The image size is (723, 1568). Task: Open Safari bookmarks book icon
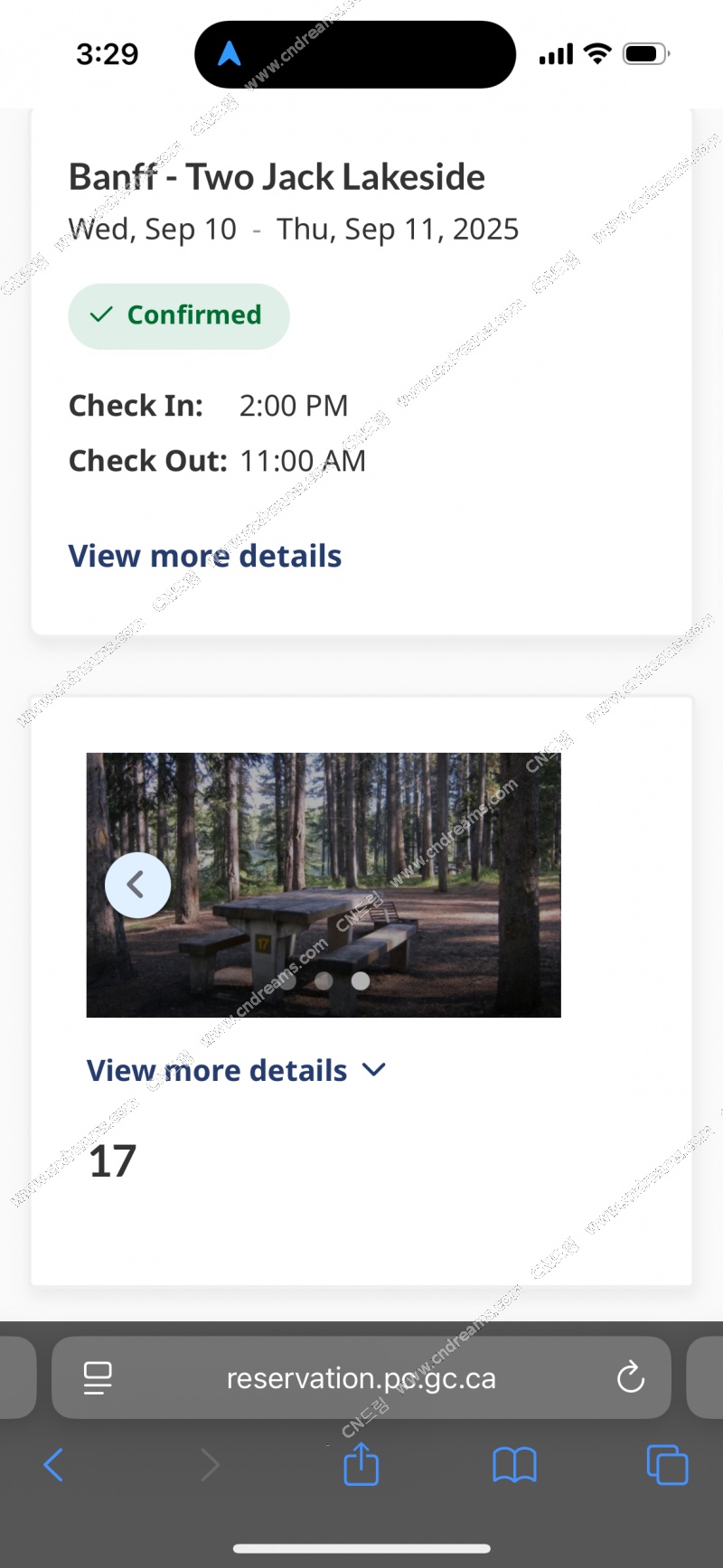[514, 1465]
